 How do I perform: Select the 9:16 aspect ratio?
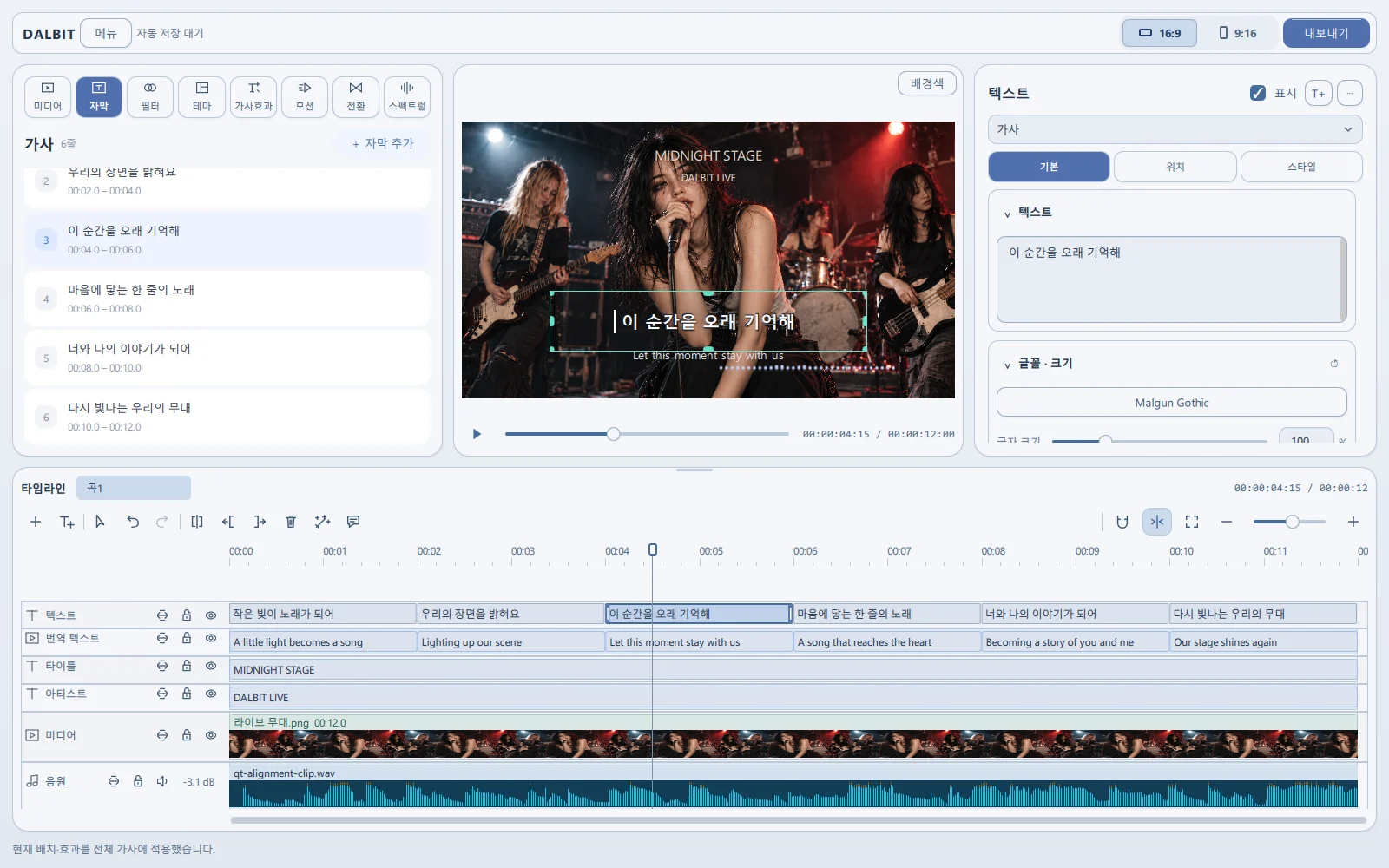click(x=1238, y=33)
